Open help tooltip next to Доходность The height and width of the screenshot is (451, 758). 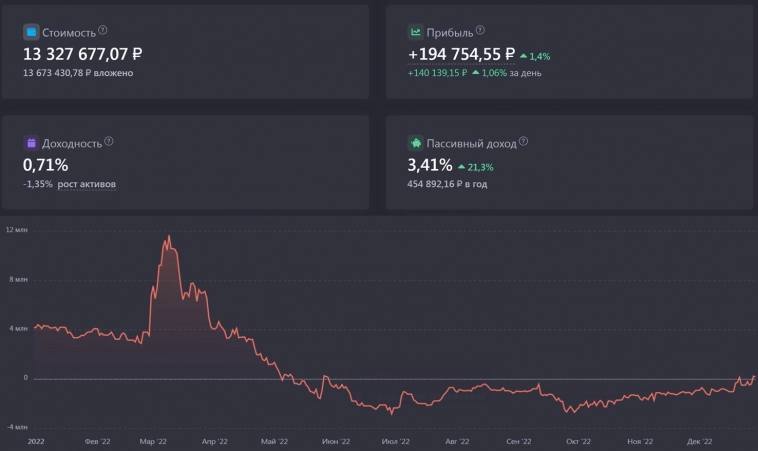109,141
